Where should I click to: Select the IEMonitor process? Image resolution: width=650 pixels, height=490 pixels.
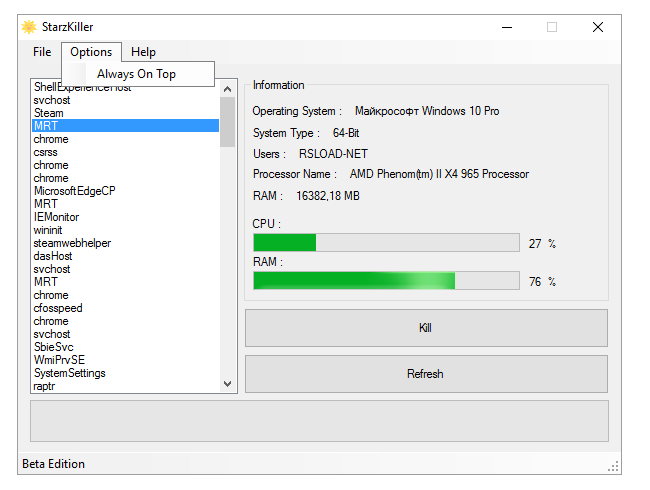click(125, 217)
